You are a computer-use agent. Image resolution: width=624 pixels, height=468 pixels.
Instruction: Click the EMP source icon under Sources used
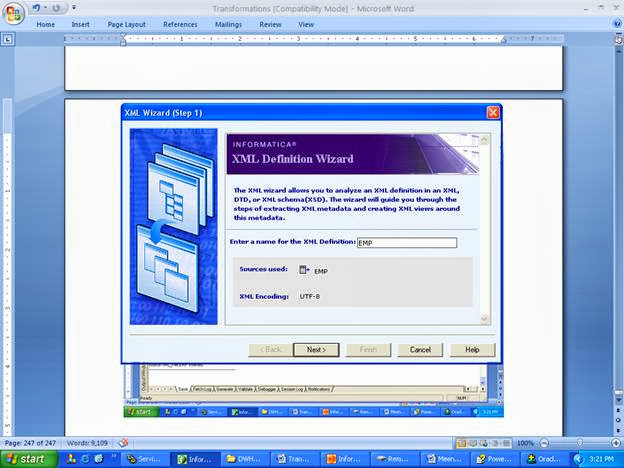click(304, 270)
